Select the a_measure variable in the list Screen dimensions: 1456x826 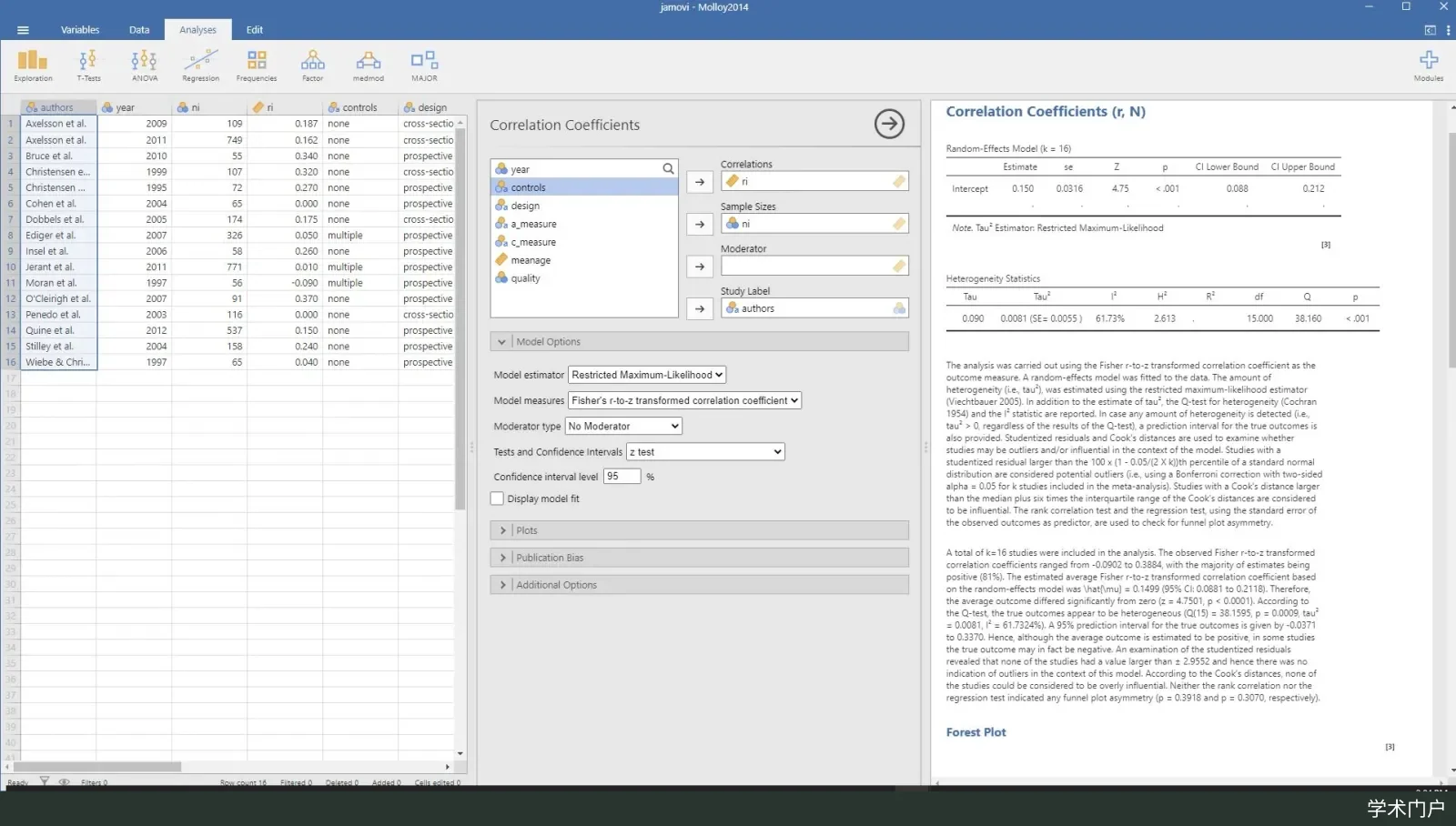[584, 224]
